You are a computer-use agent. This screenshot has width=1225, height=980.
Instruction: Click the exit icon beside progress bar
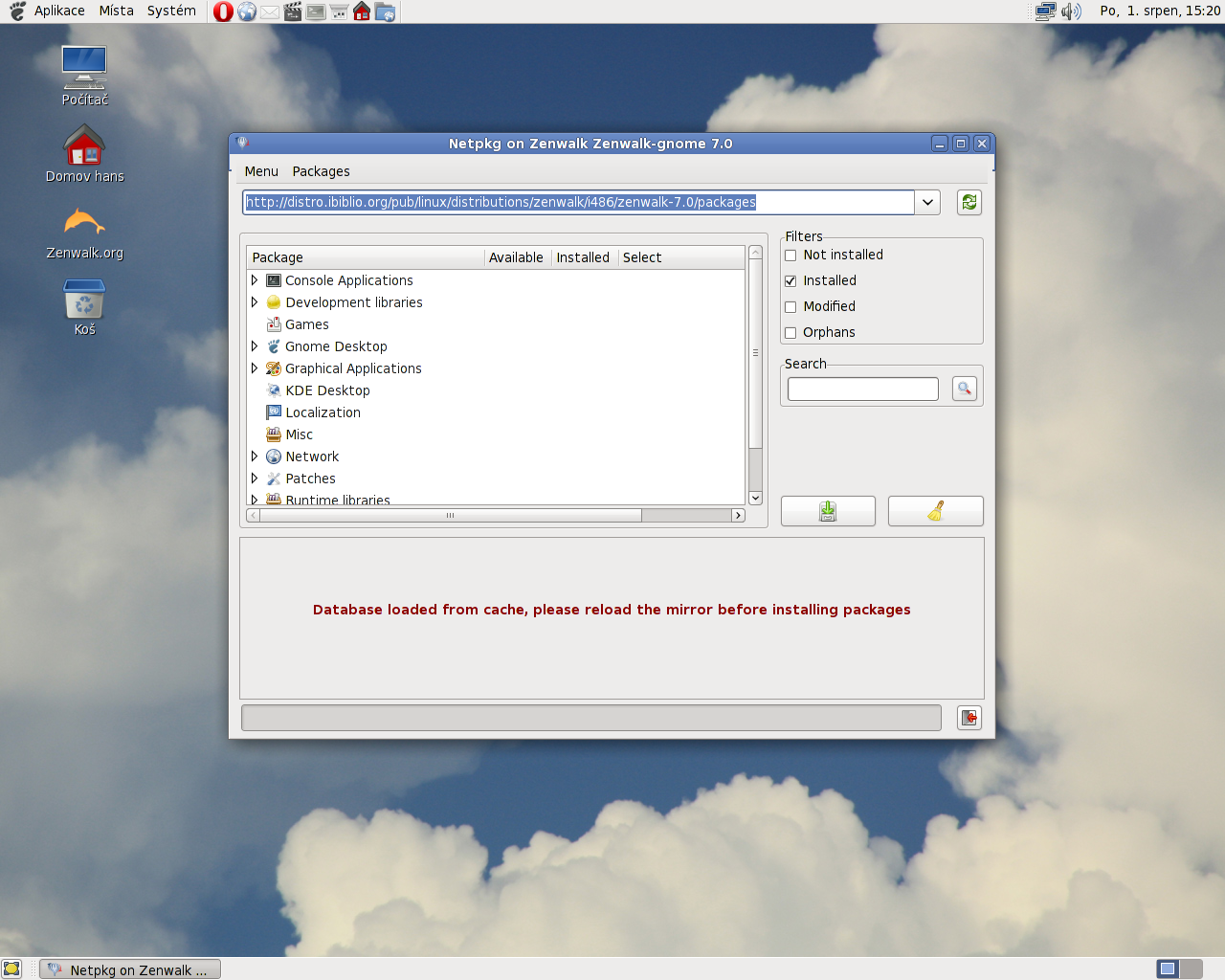(x=969, y=718)
